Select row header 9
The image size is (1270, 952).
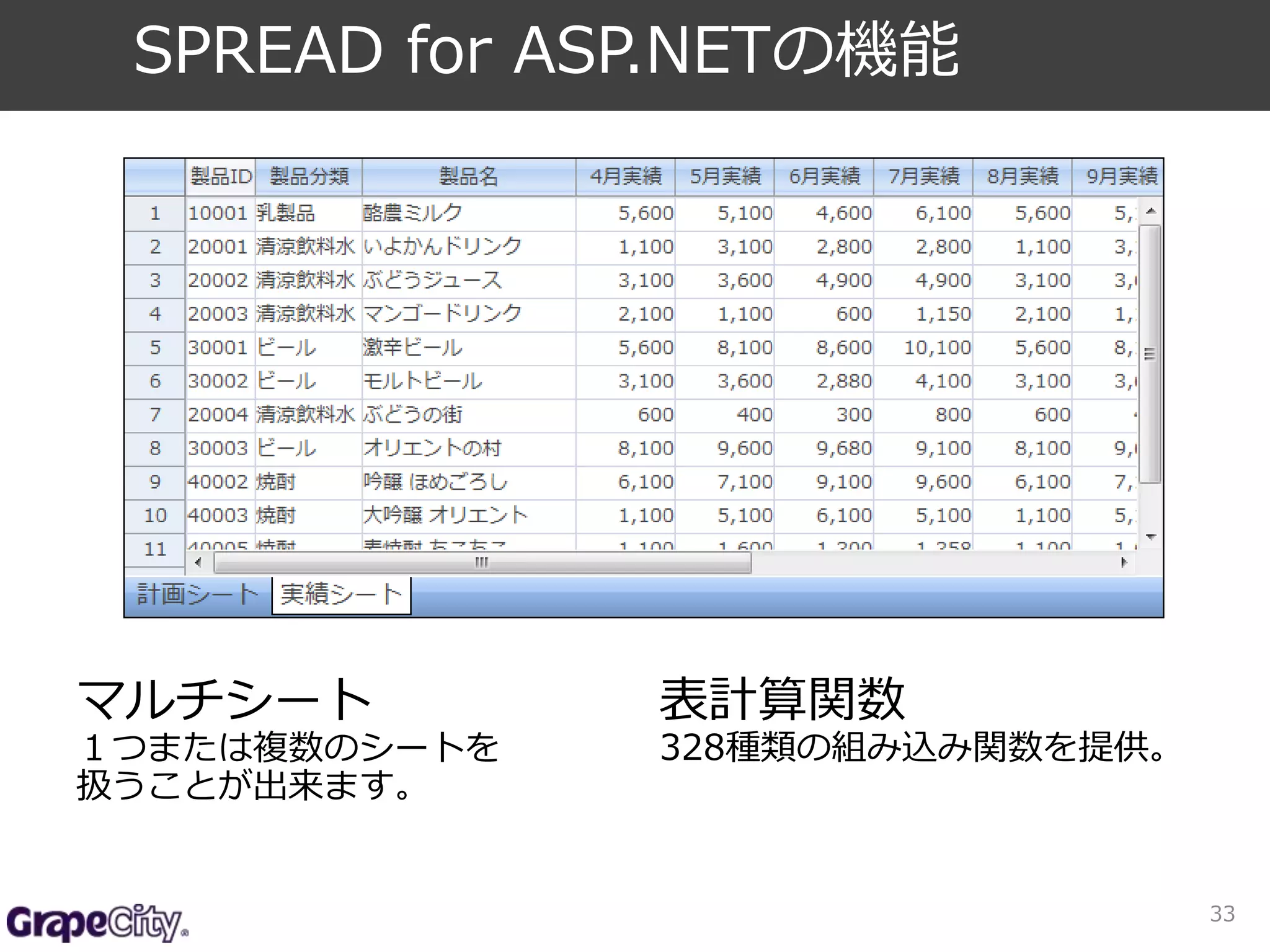(155, 482)
